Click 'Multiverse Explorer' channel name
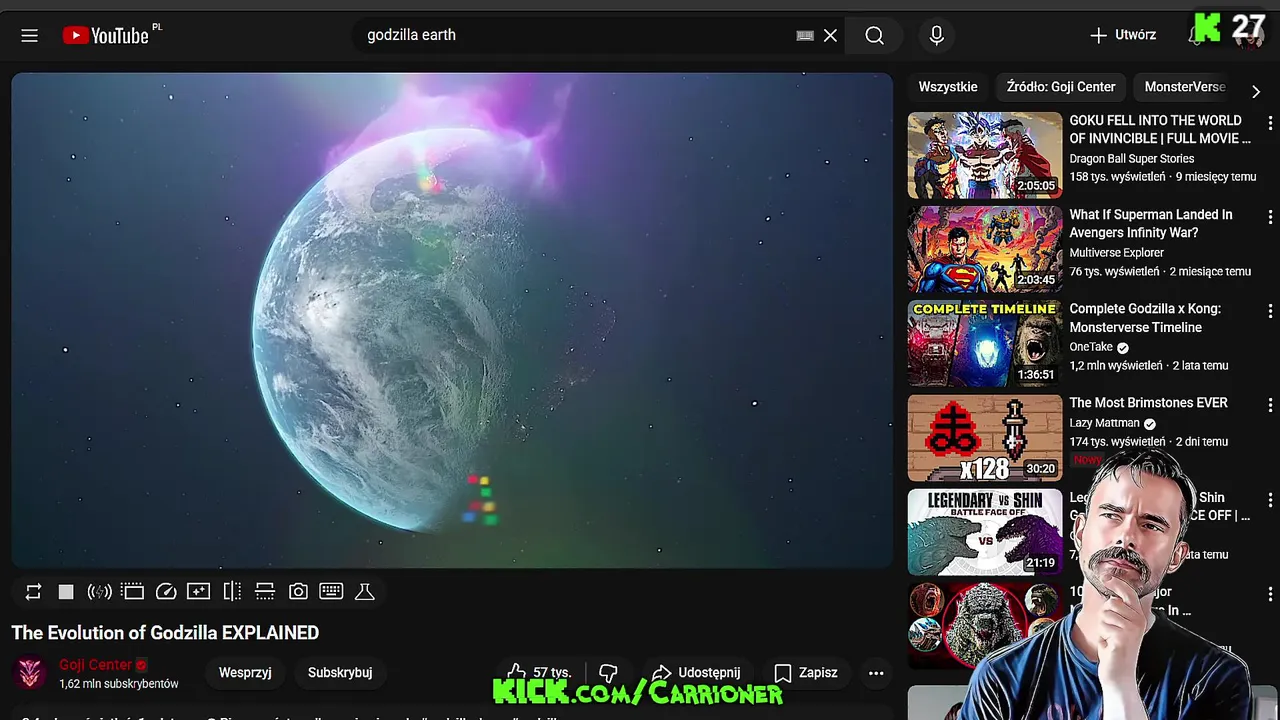This screenshot has width=1280, height=720. 1117,253
